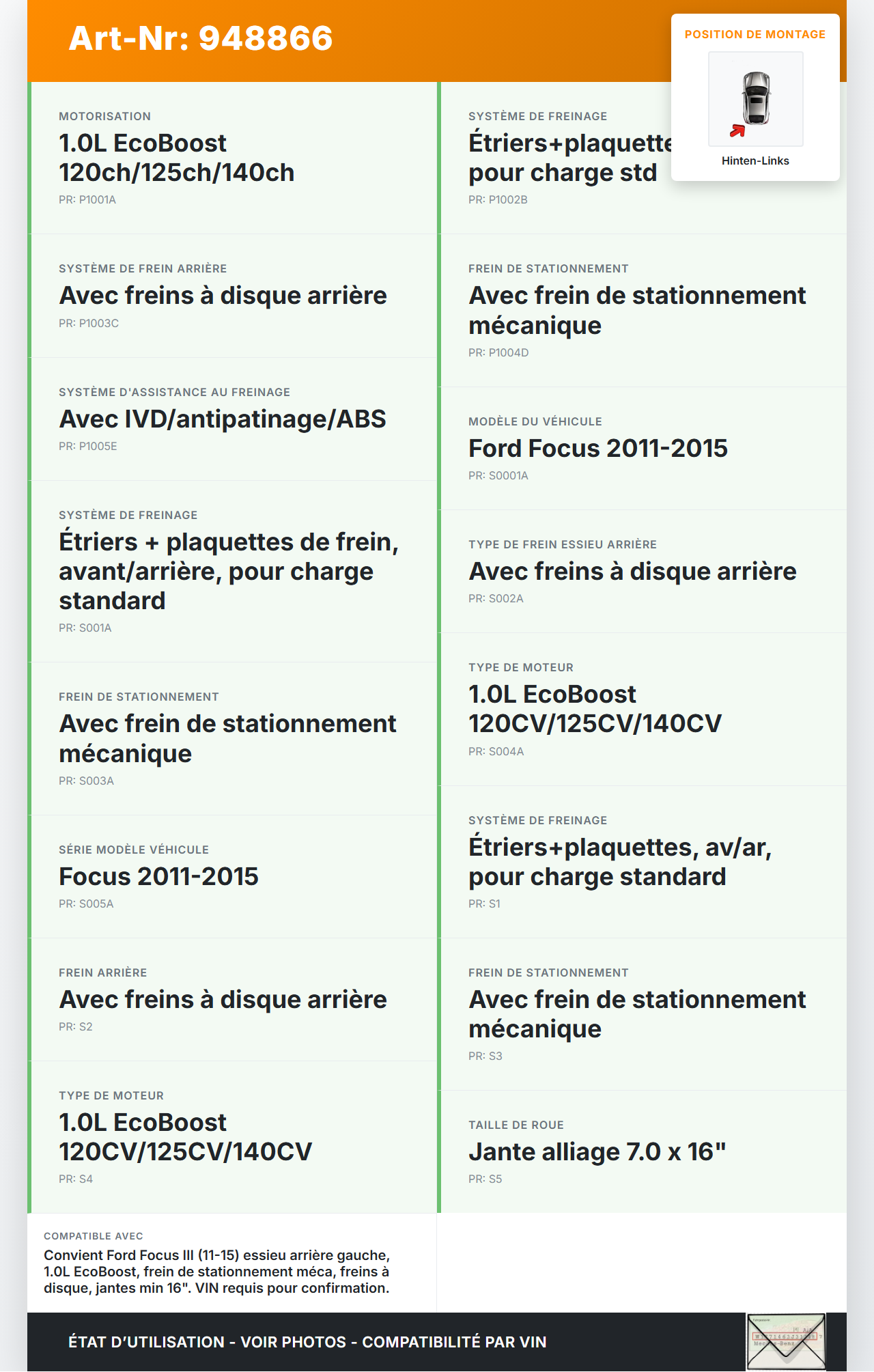Select the Hinten-Links position label
This screenshot has height=1372, width=874.
(755, 161)
